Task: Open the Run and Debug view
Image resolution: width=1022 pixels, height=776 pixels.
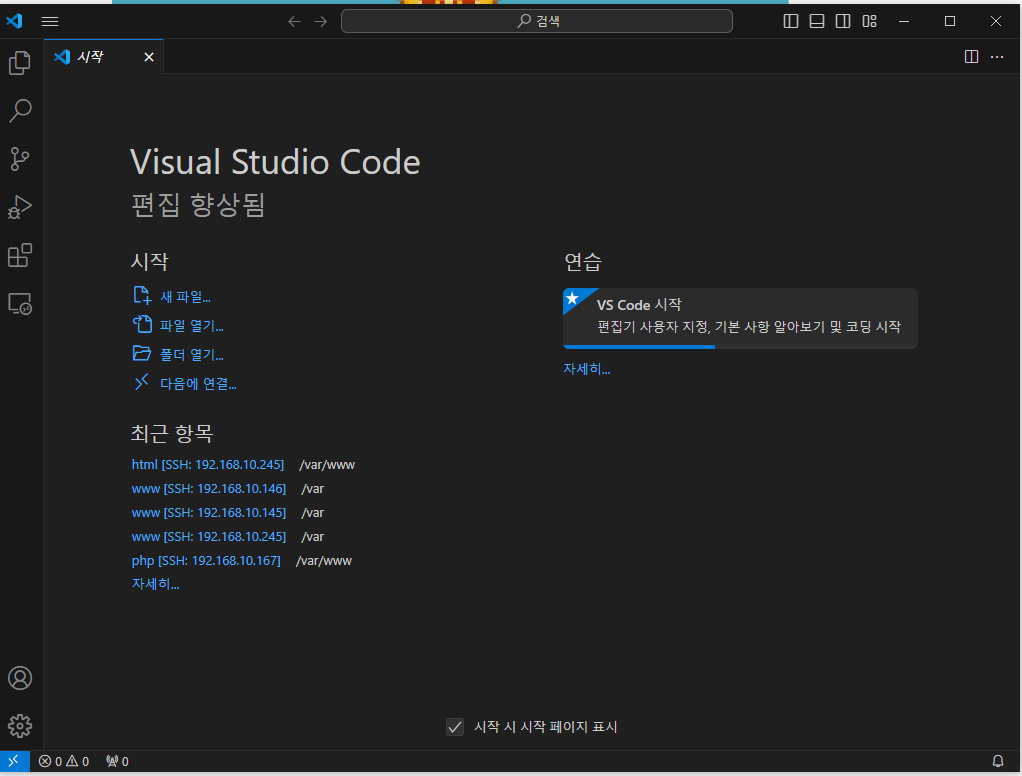Action: point(20,207)
